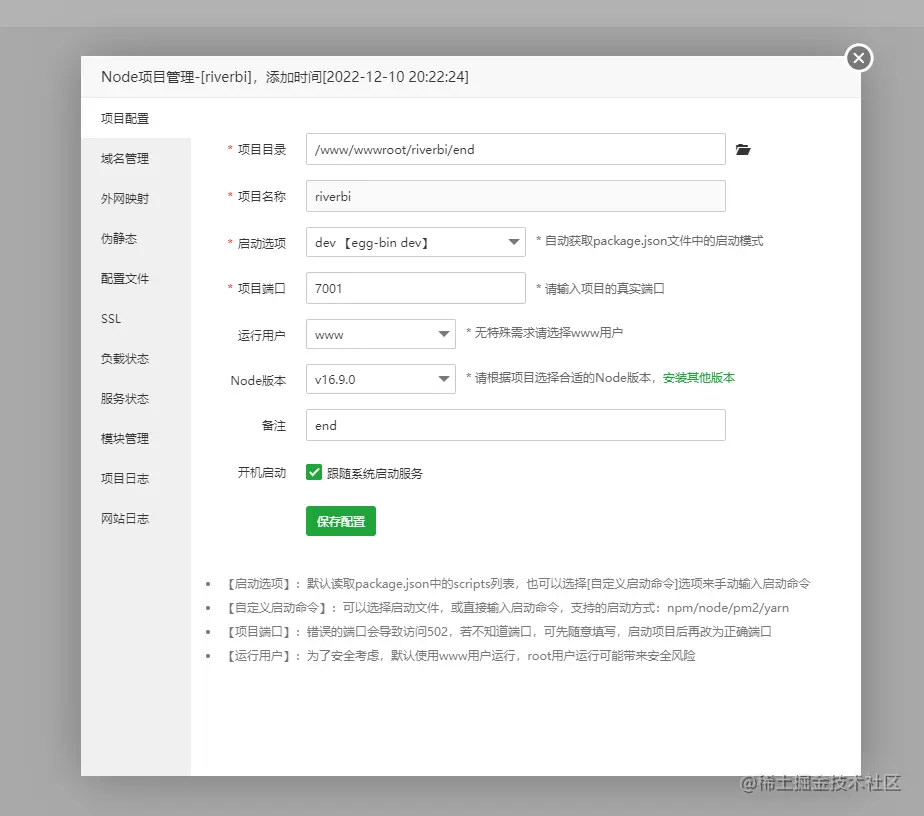This screenshot has height=816, width=924.
Task: Follow the 安装其他版本 link
Action: 698,378
